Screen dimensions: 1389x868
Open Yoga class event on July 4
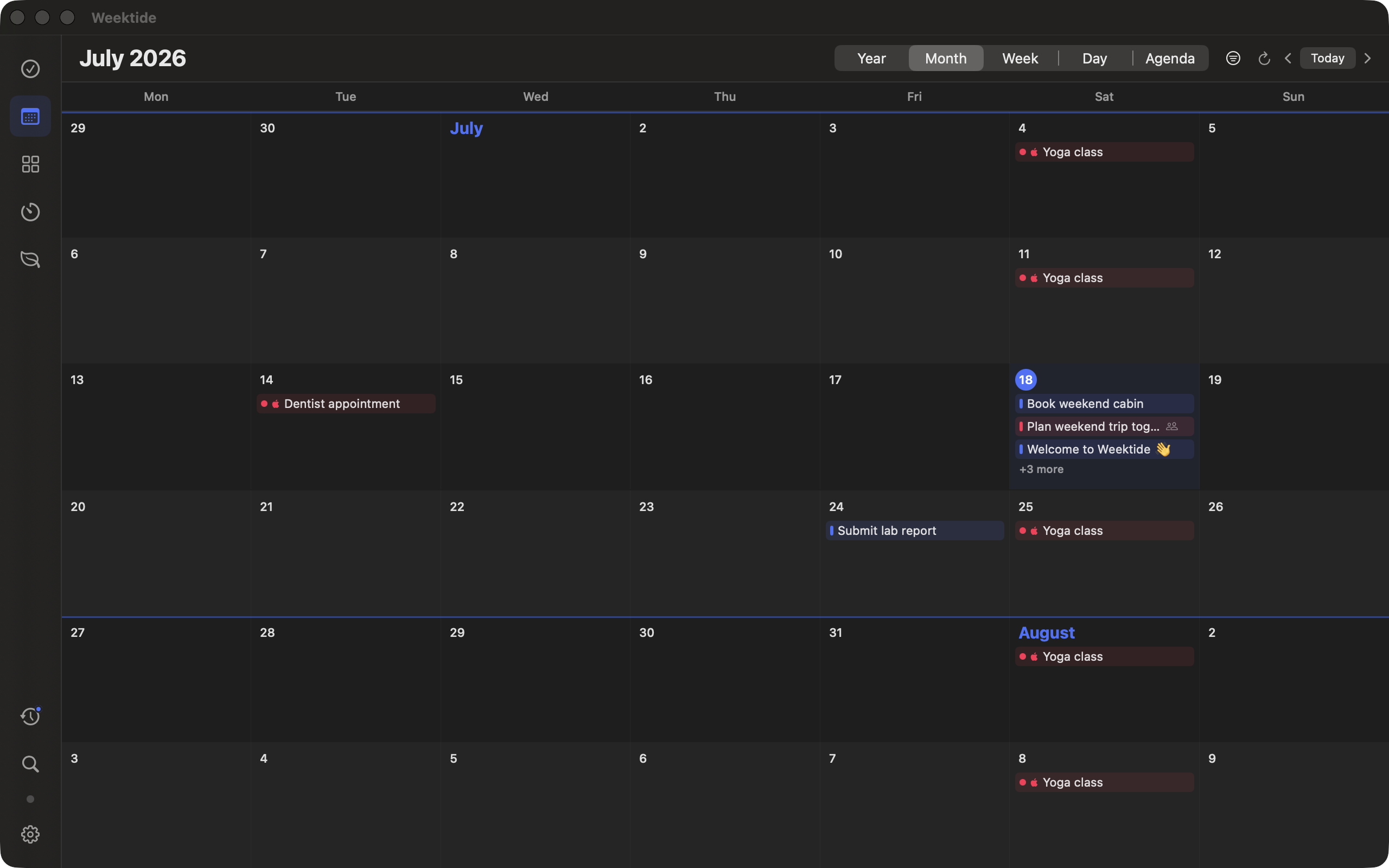1104,152
